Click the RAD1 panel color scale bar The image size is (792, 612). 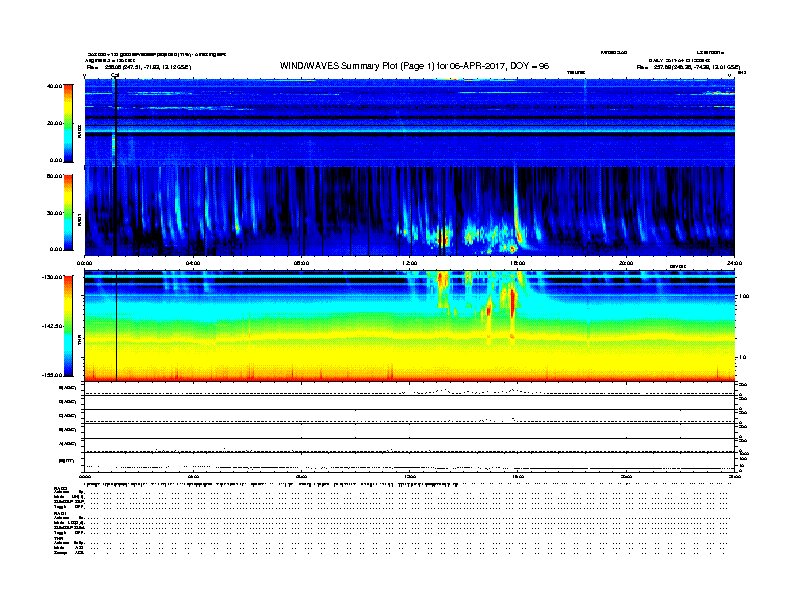pos(68,213)
